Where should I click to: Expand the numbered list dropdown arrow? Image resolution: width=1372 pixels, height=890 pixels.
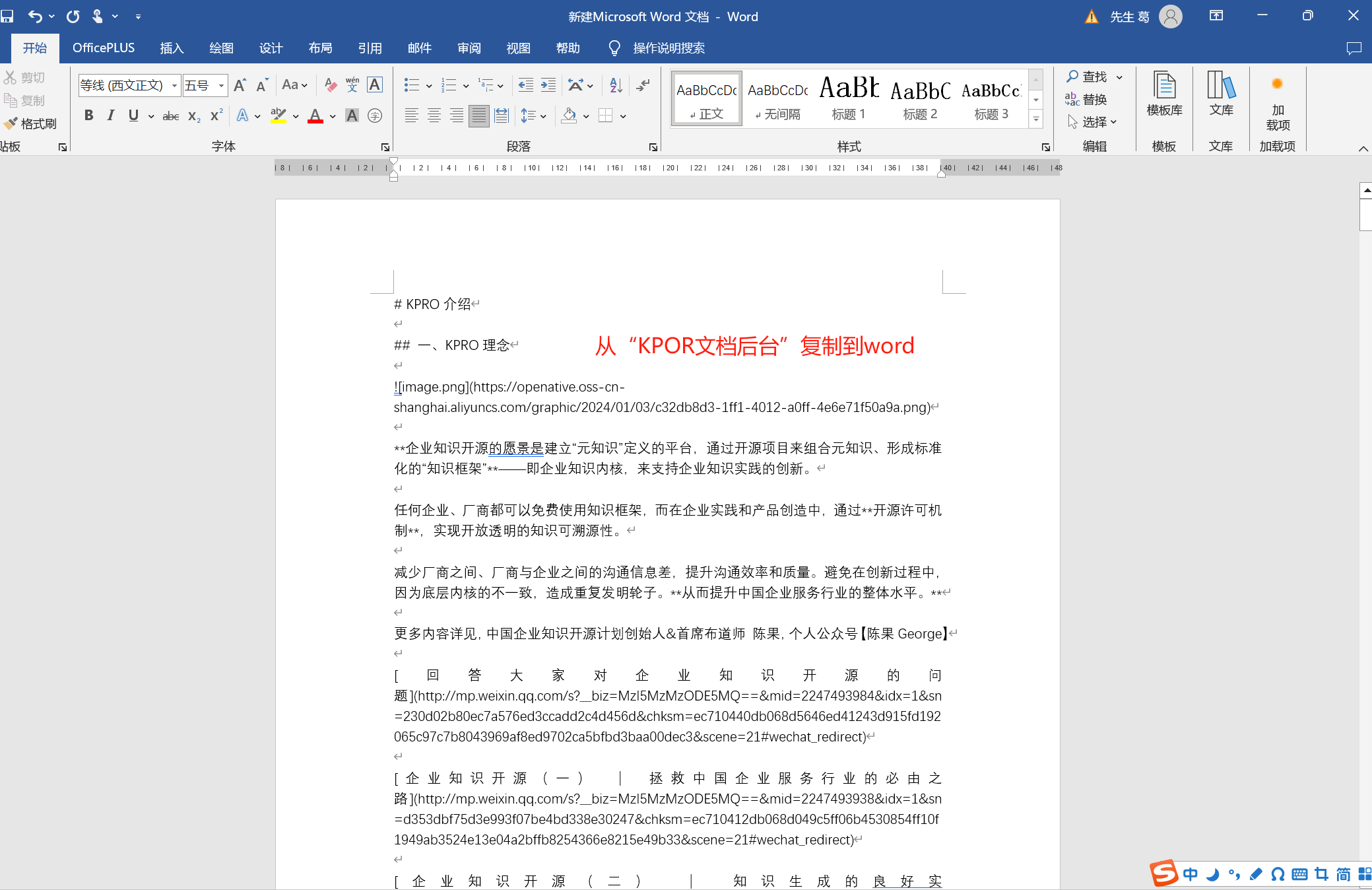tap(466, 85)
